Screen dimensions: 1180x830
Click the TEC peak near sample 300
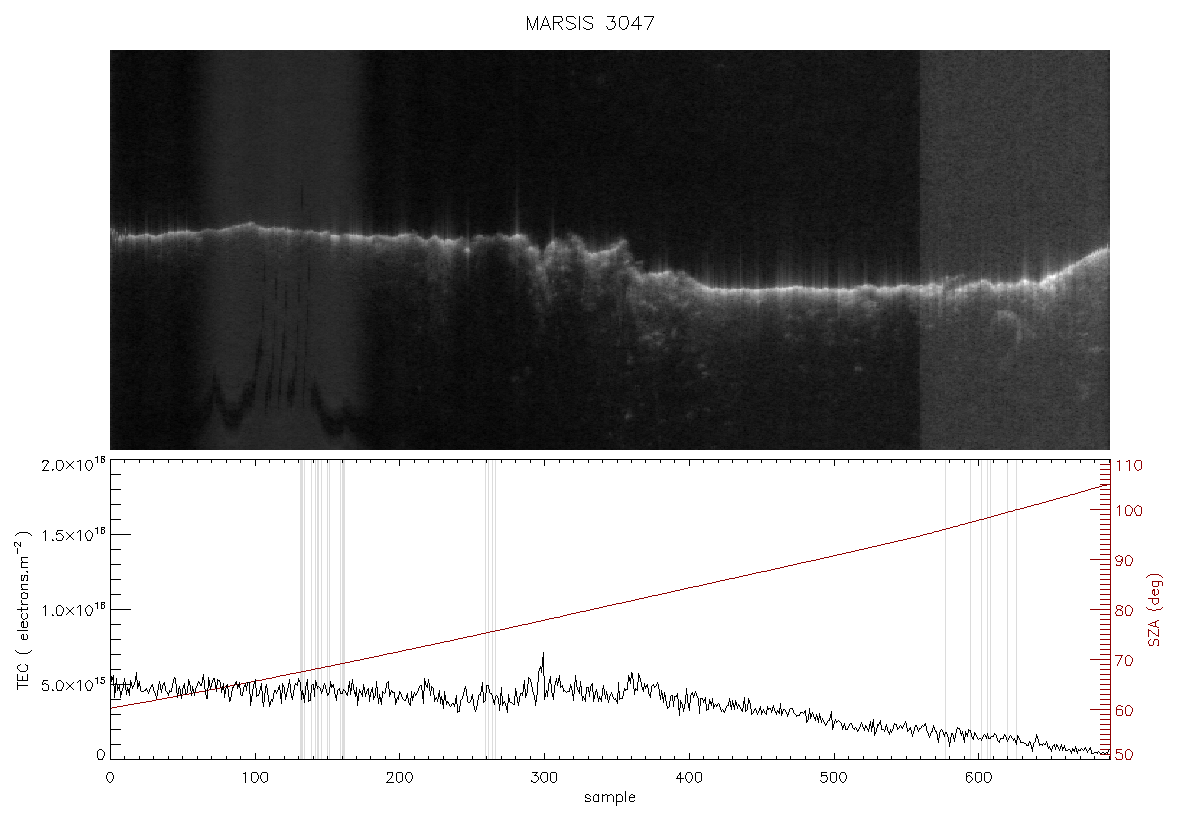[x=543, y=655]
